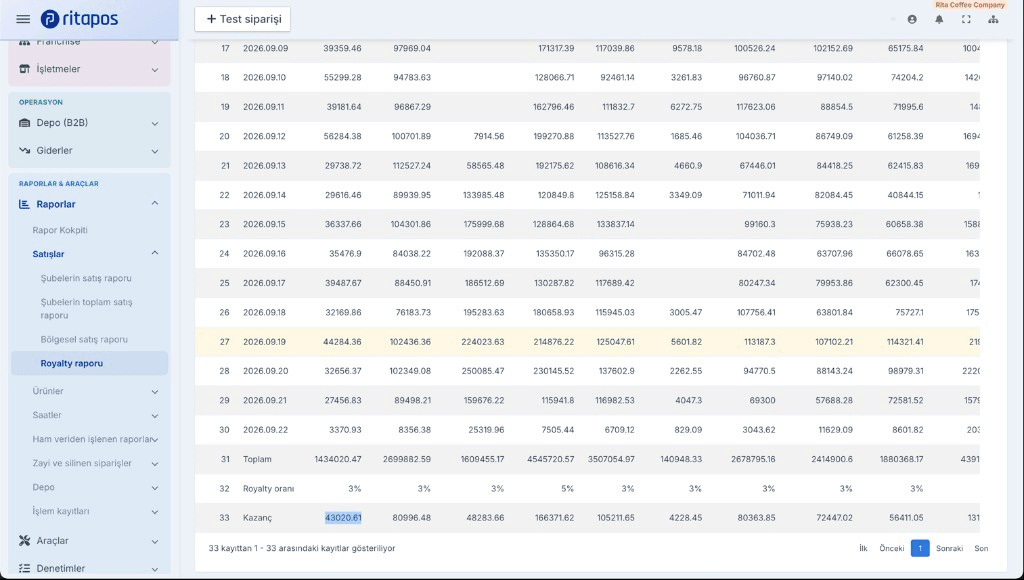
Task: Expand the Ürünler submenu chevron
Action: (x=155, y=392)
